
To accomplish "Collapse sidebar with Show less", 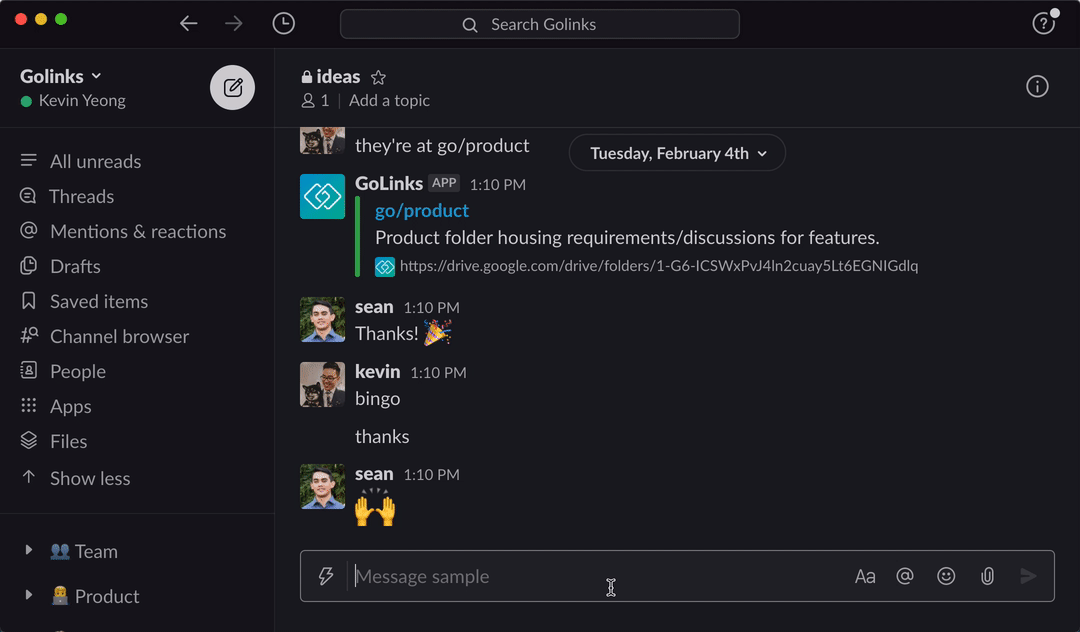I will (90, 478).
